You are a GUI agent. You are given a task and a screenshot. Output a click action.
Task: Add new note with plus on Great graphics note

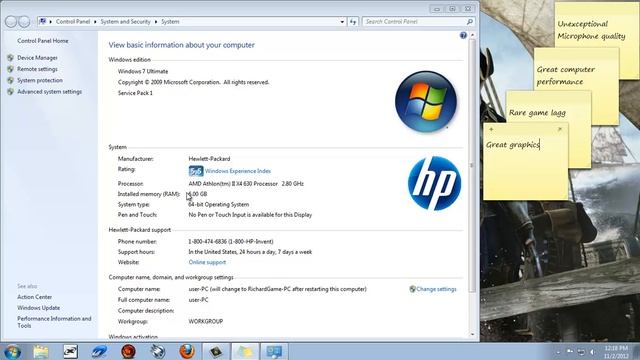tap(491, 129)
